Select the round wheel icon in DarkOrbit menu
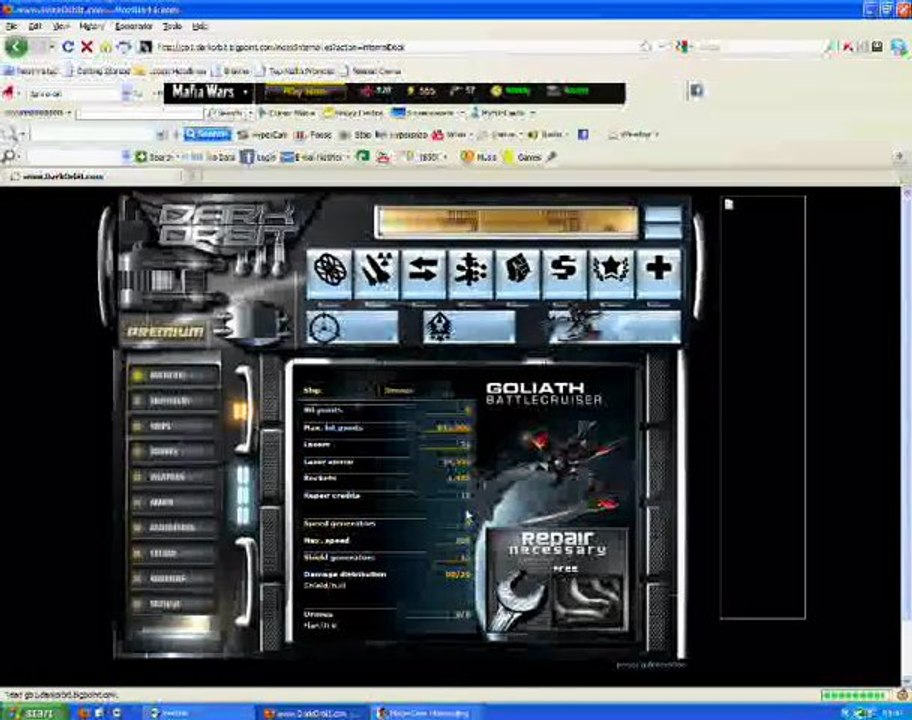The height and width of the screenshot is (720, 912). [329, 273]
